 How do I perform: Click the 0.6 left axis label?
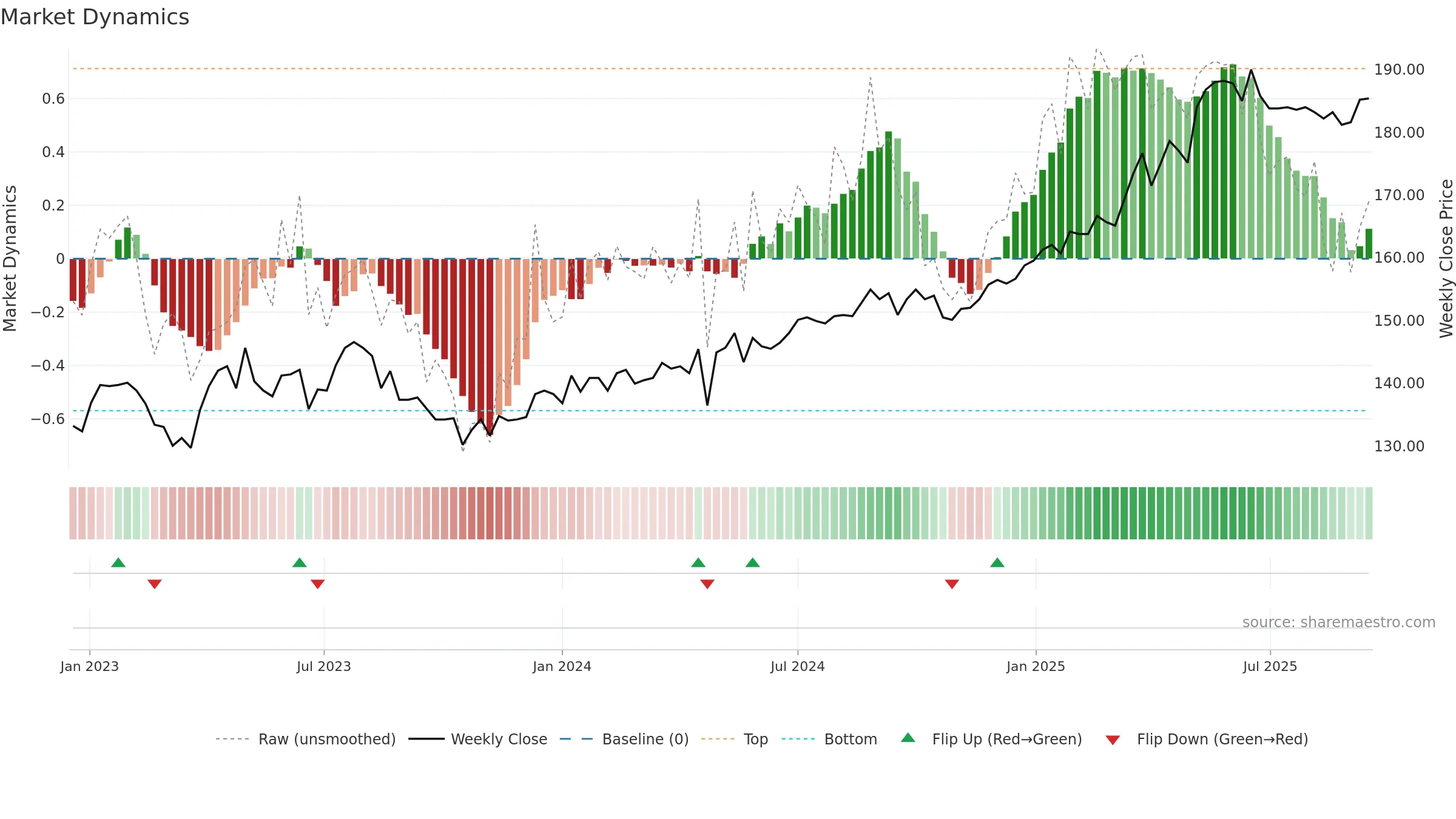53,98
